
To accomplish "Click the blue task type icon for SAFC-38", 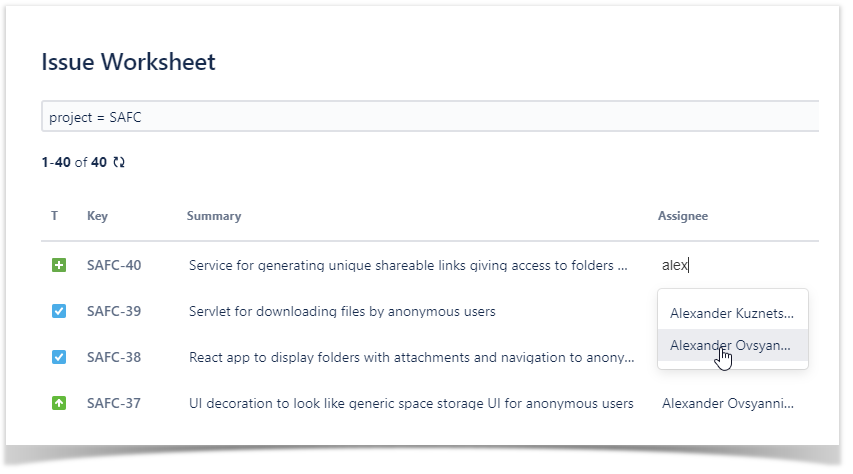I will [59, 357].
